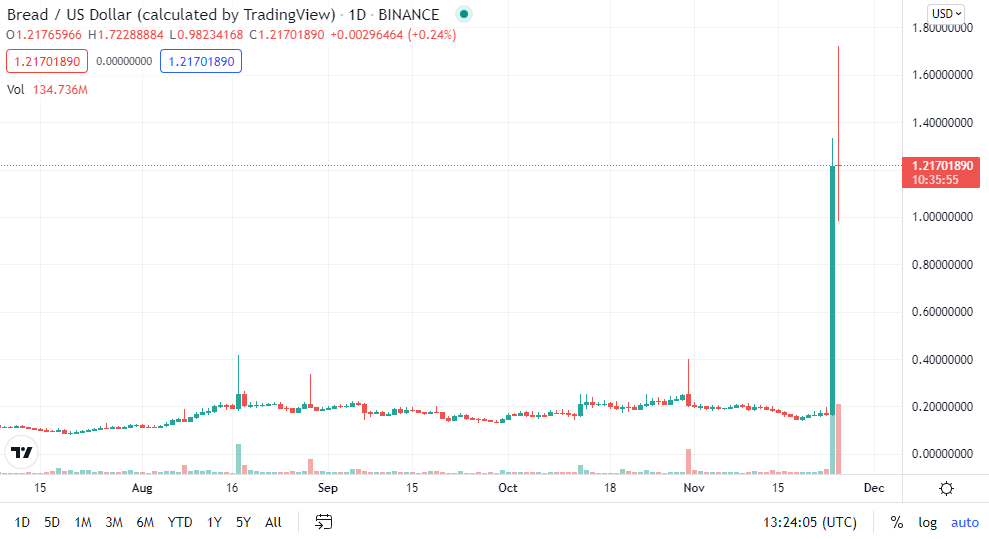Click the blue buy price 1.21701890 button

point(201,61)
